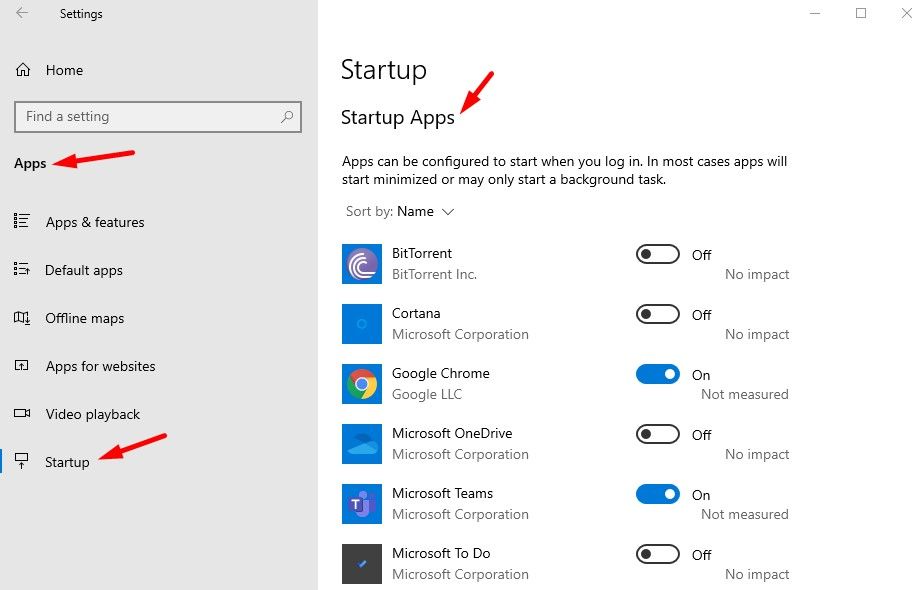Image resolution: width=920 pixels, height=590 pixels.
Task: Click the Google Chrome app icon
Action: tap(361, 384)
